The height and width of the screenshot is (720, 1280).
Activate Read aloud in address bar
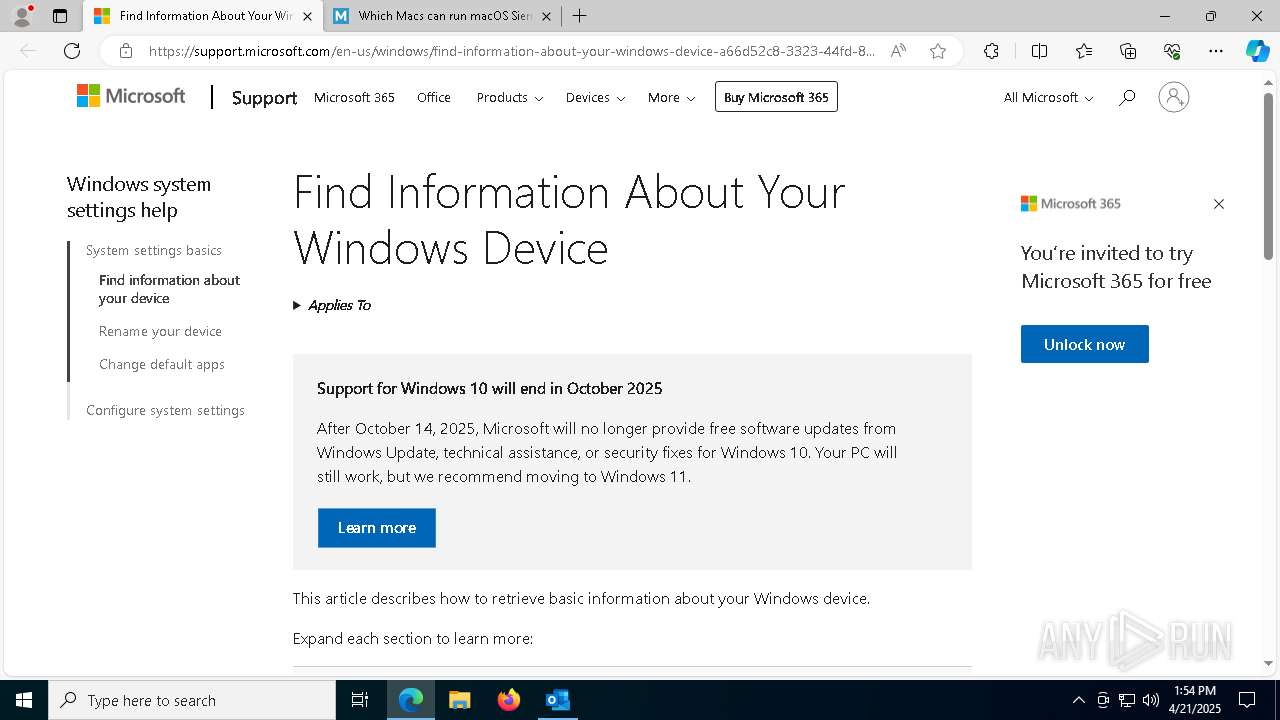tap(898, 51)
